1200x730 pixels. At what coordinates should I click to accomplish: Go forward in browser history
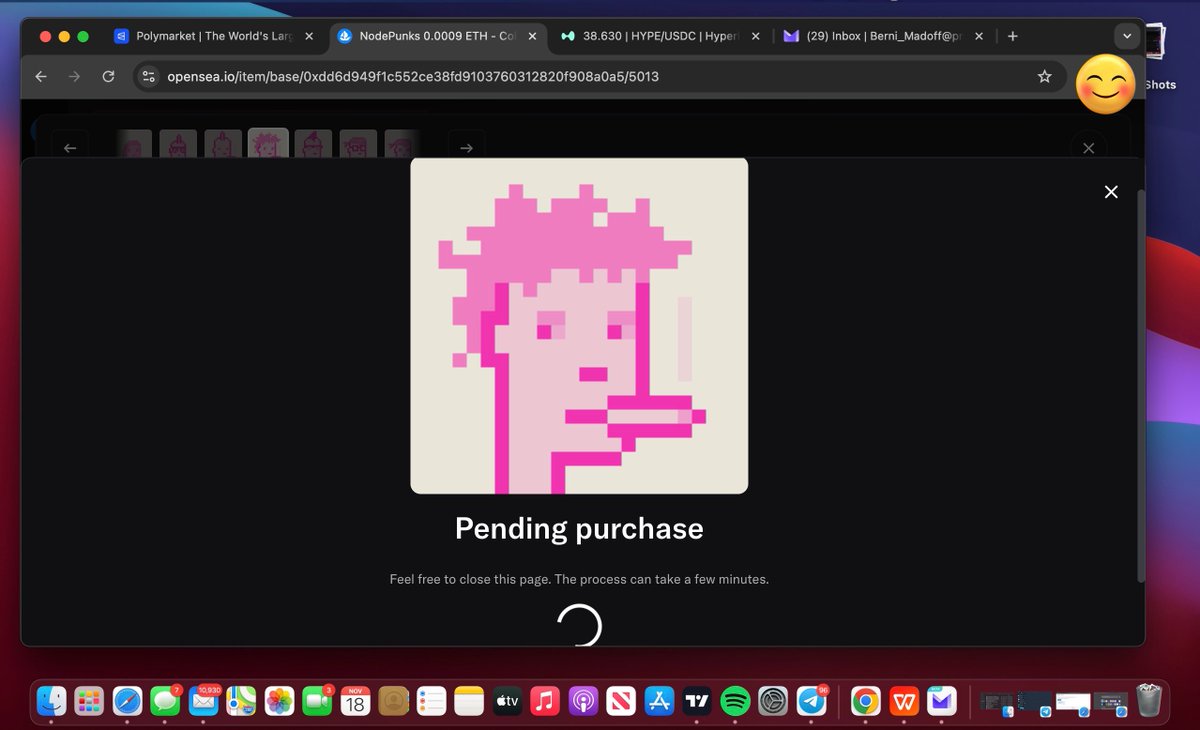(x=74, y=76)
